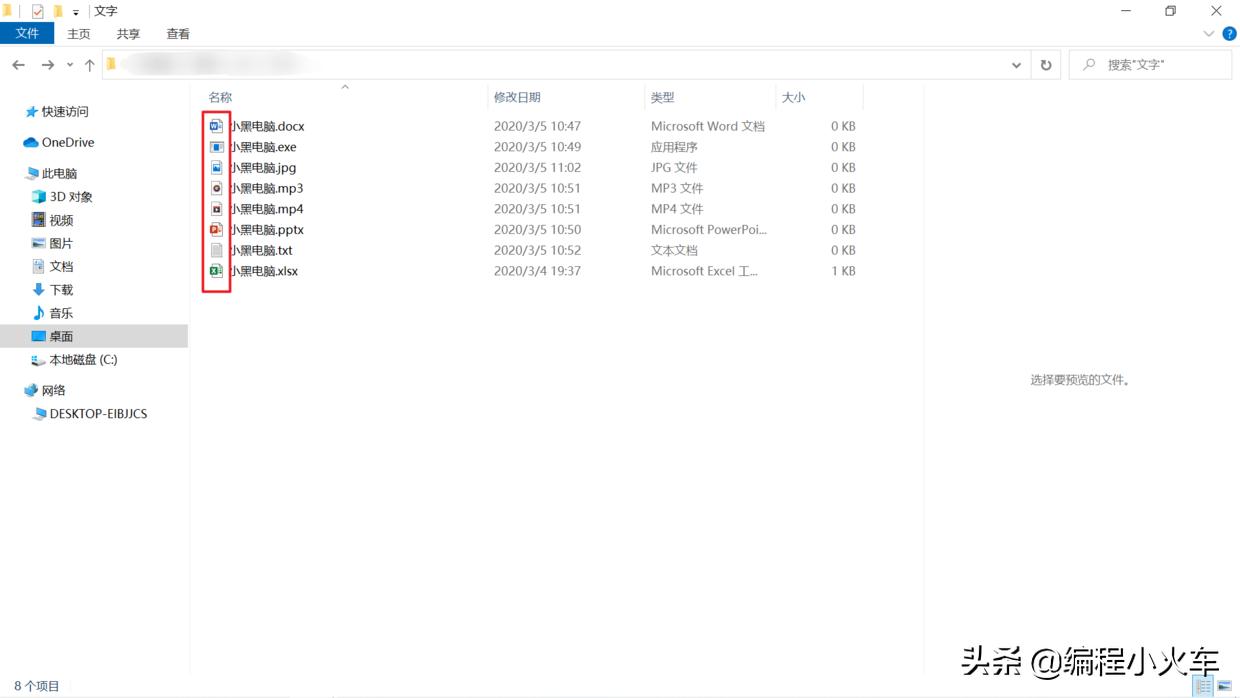Open address bar history dropdown

(1016, 65)
